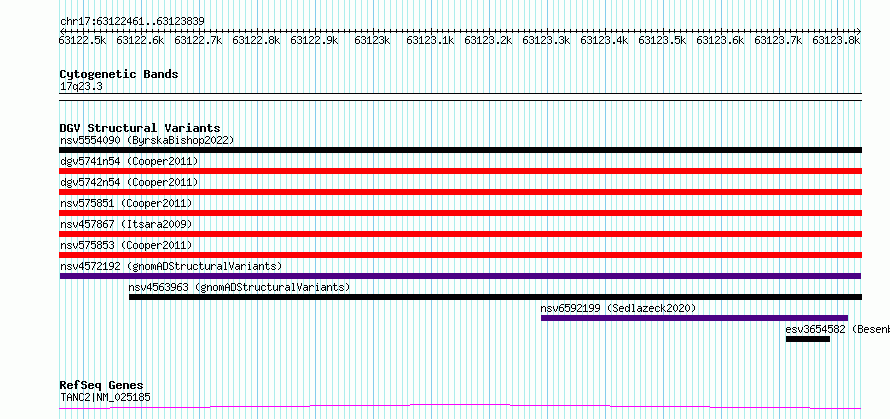Select the black bar for nsv5554090
This screenshot has height=419, width=890.
[461, 150]
